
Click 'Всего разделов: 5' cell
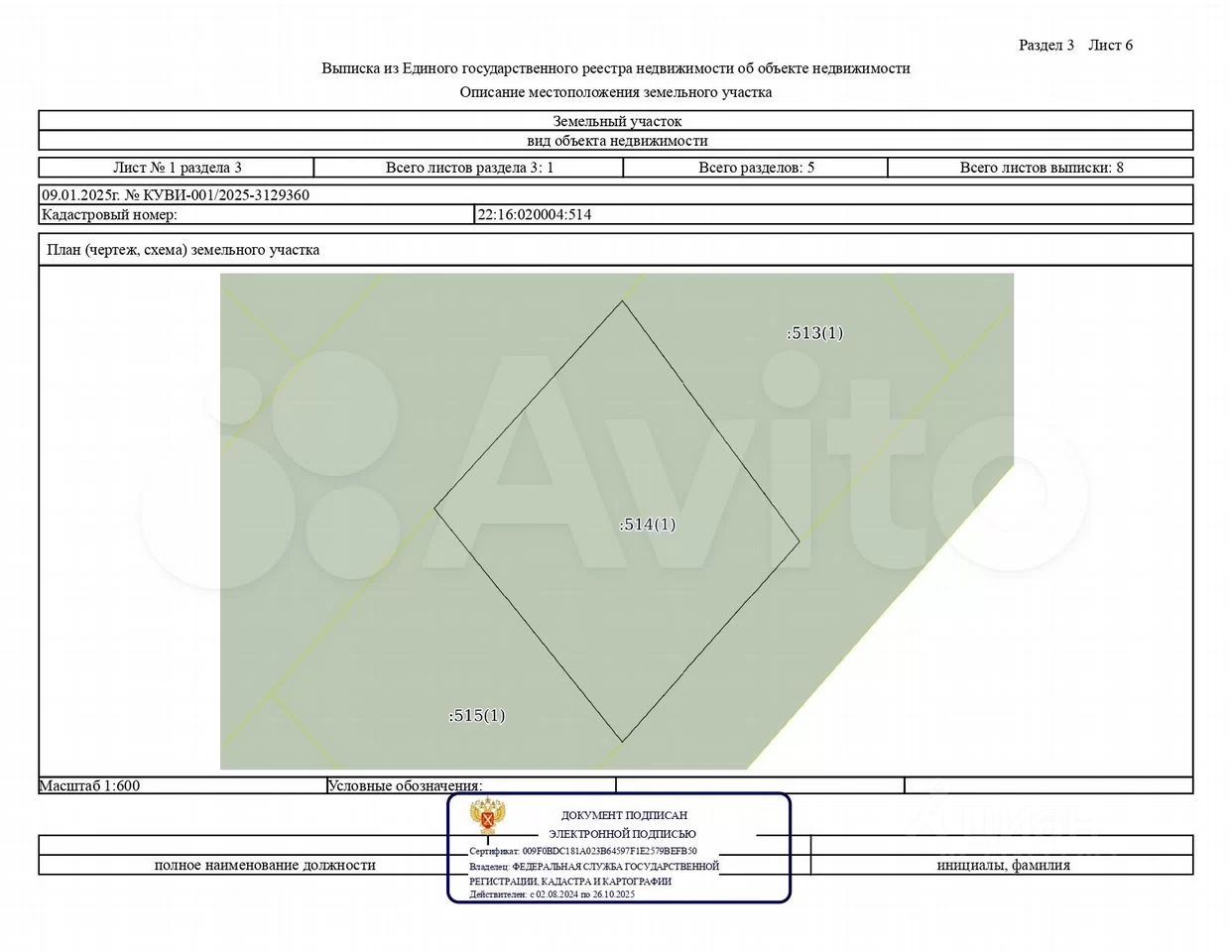tap(756, 168)
